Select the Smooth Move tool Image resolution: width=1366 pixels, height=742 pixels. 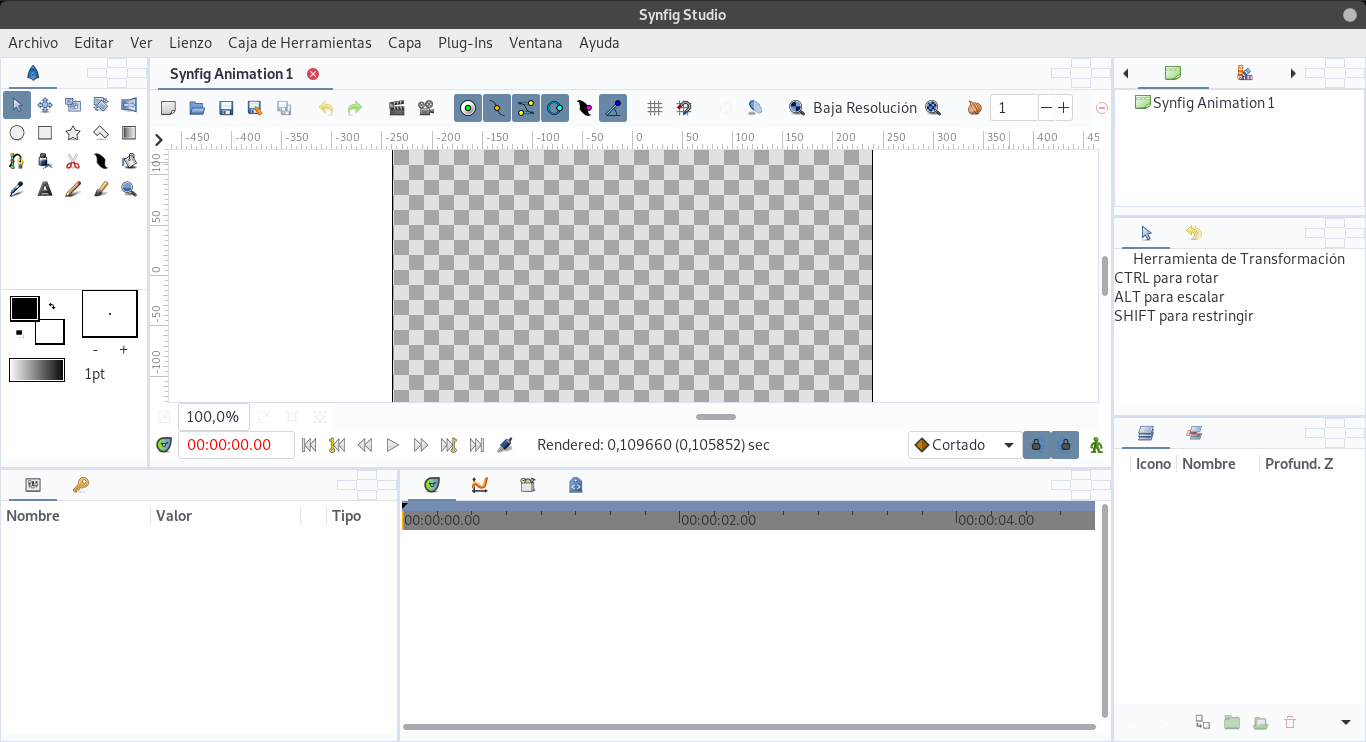click(45, 105)
